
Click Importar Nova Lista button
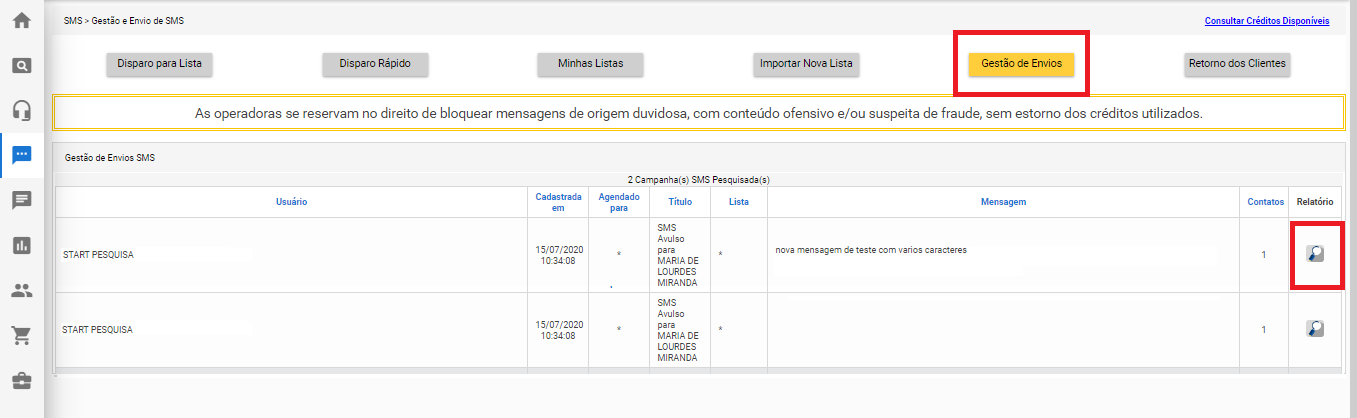pyautogui.click(x=806, y=64)
